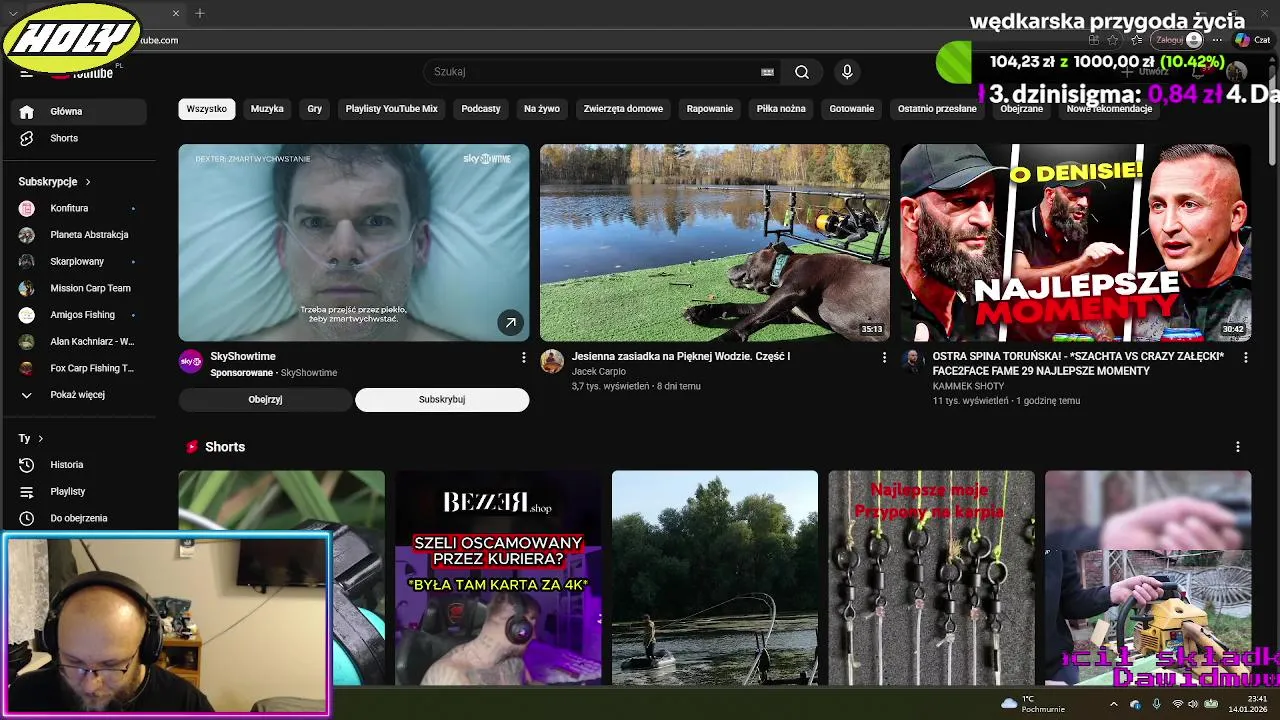
Task: Select Ostatnio przesłane filter chip
Action: pos(937,109)
